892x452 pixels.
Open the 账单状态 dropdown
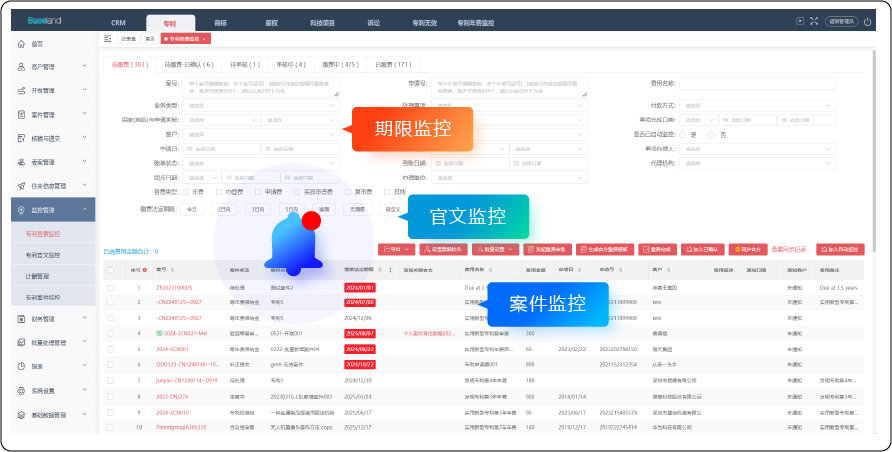(261, 163)
